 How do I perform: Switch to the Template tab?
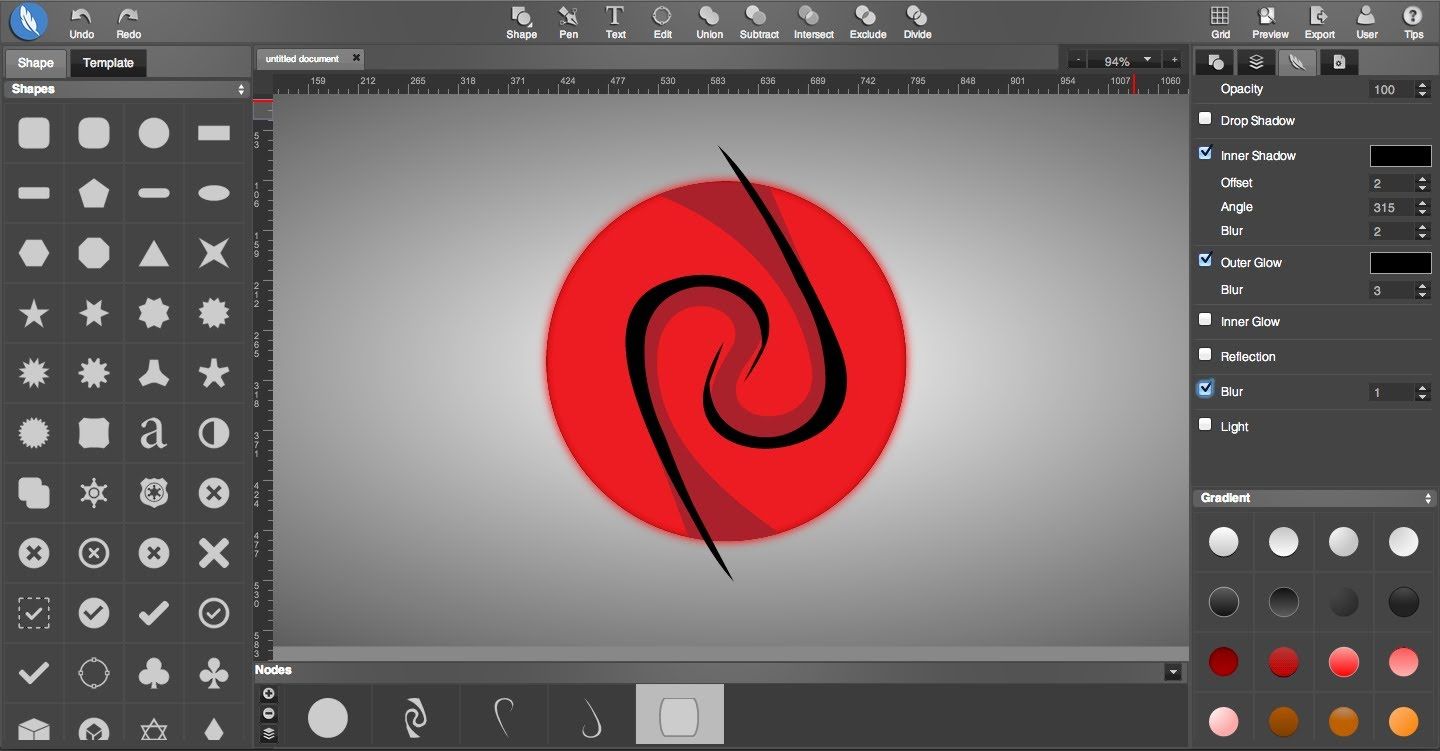(107, 62)
